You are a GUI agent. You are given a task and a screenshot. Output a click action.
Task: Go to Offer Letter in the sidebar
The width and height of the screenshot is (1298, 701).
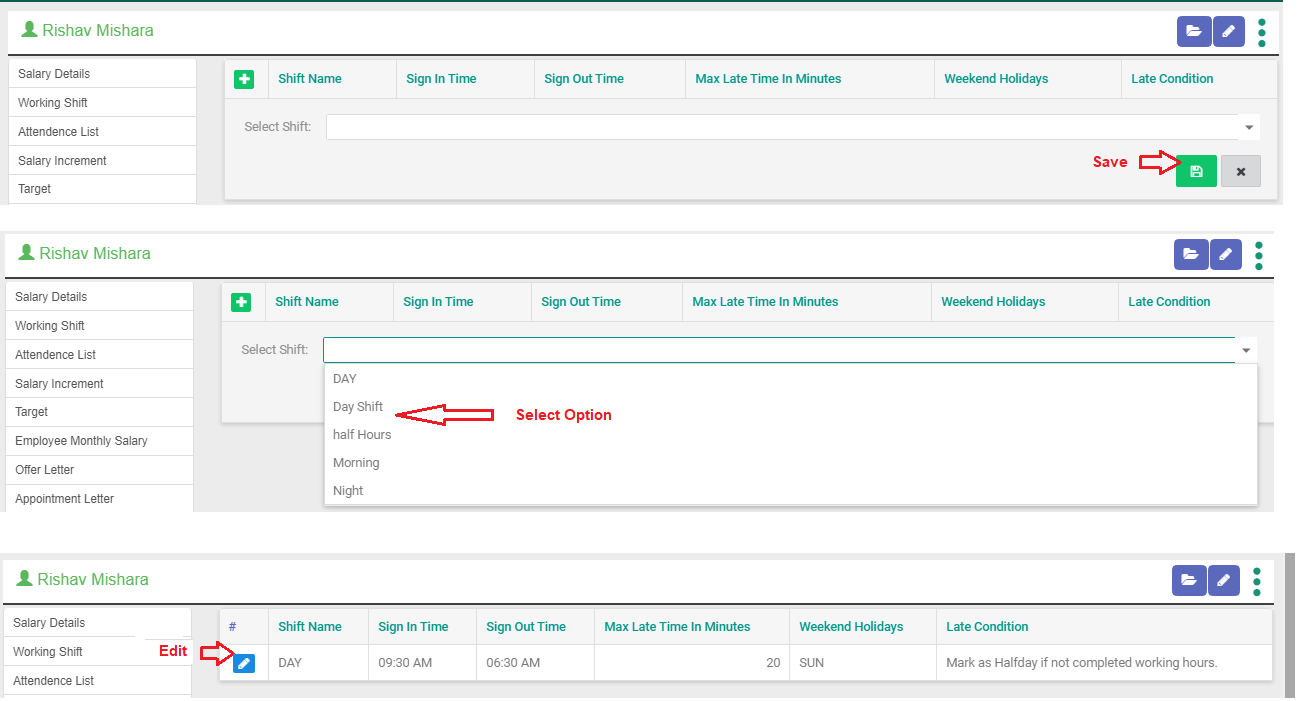45,470
